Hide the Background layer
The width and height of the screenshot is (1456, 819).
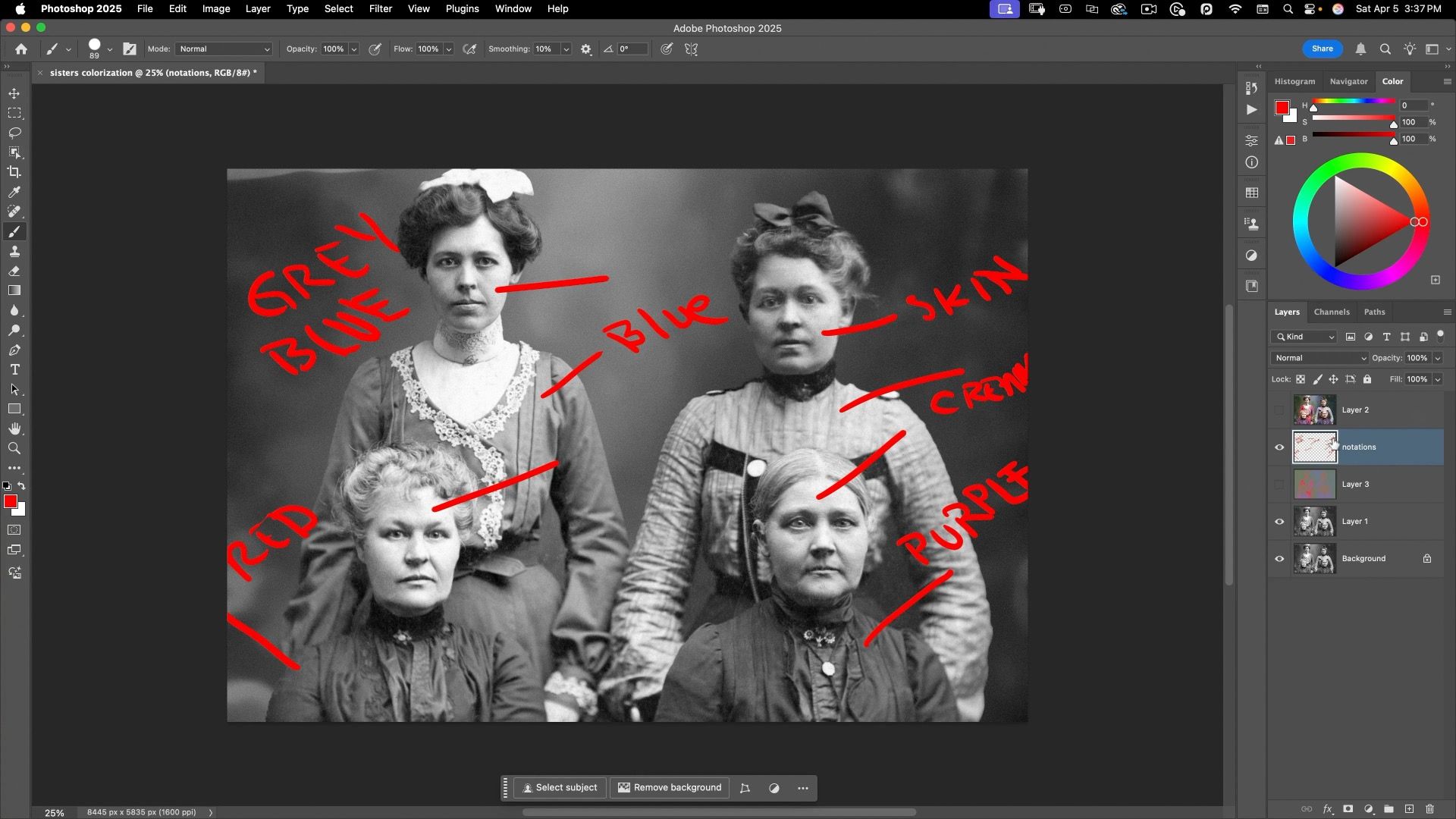(x=1279, y=559)
